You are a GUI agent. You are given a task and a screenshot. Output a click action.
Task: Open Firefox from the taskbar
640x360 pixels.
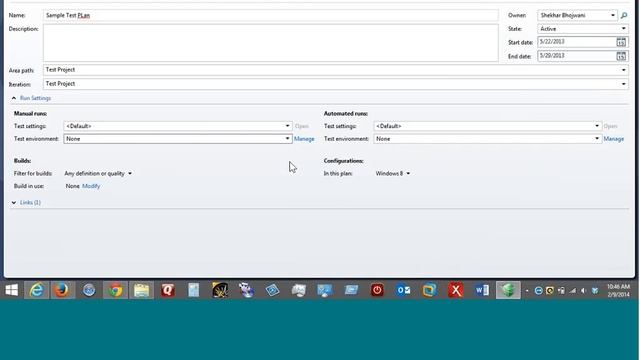click(x=62, y=290)
